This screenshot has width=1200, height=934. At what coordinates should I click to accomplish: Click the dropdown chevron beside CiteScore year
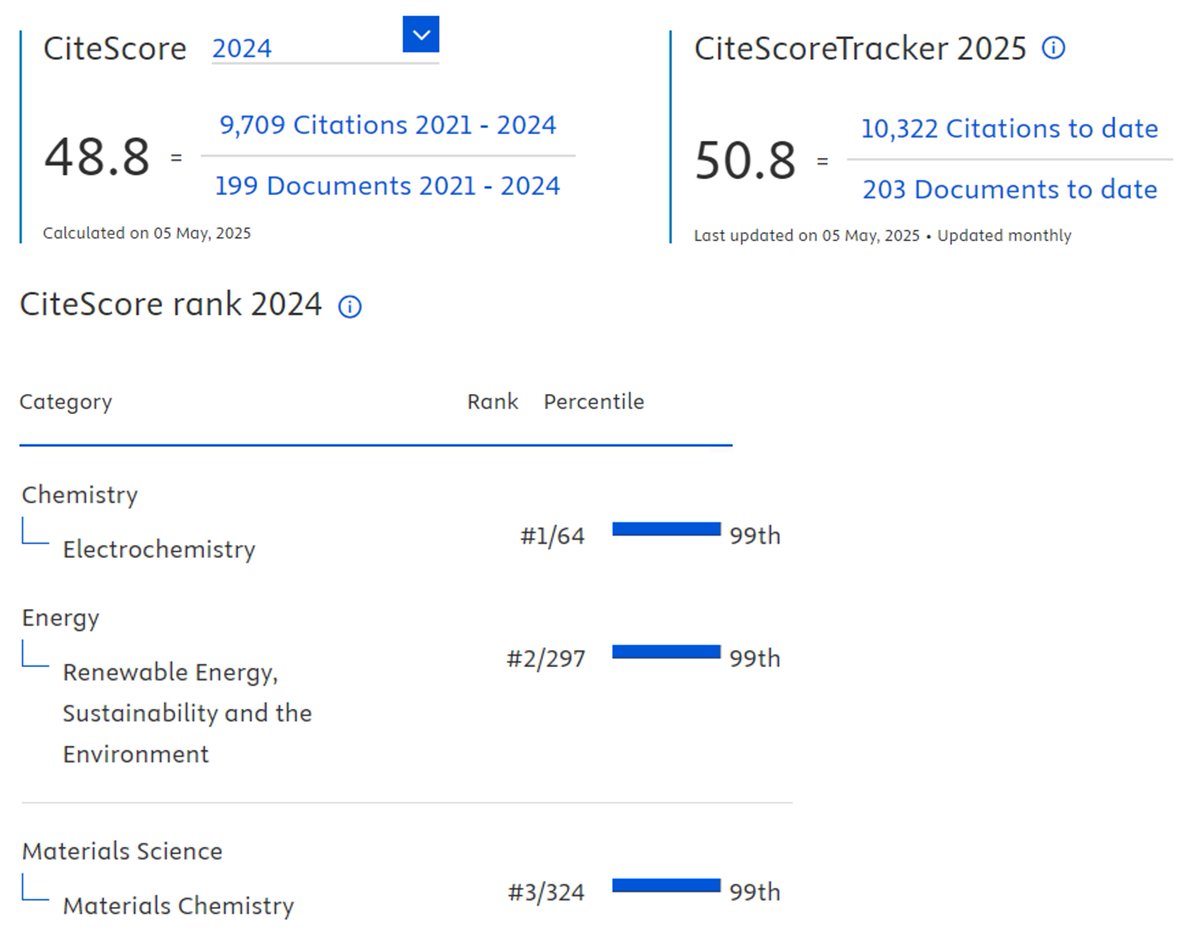pyautogui.click(x=420, y=34)
